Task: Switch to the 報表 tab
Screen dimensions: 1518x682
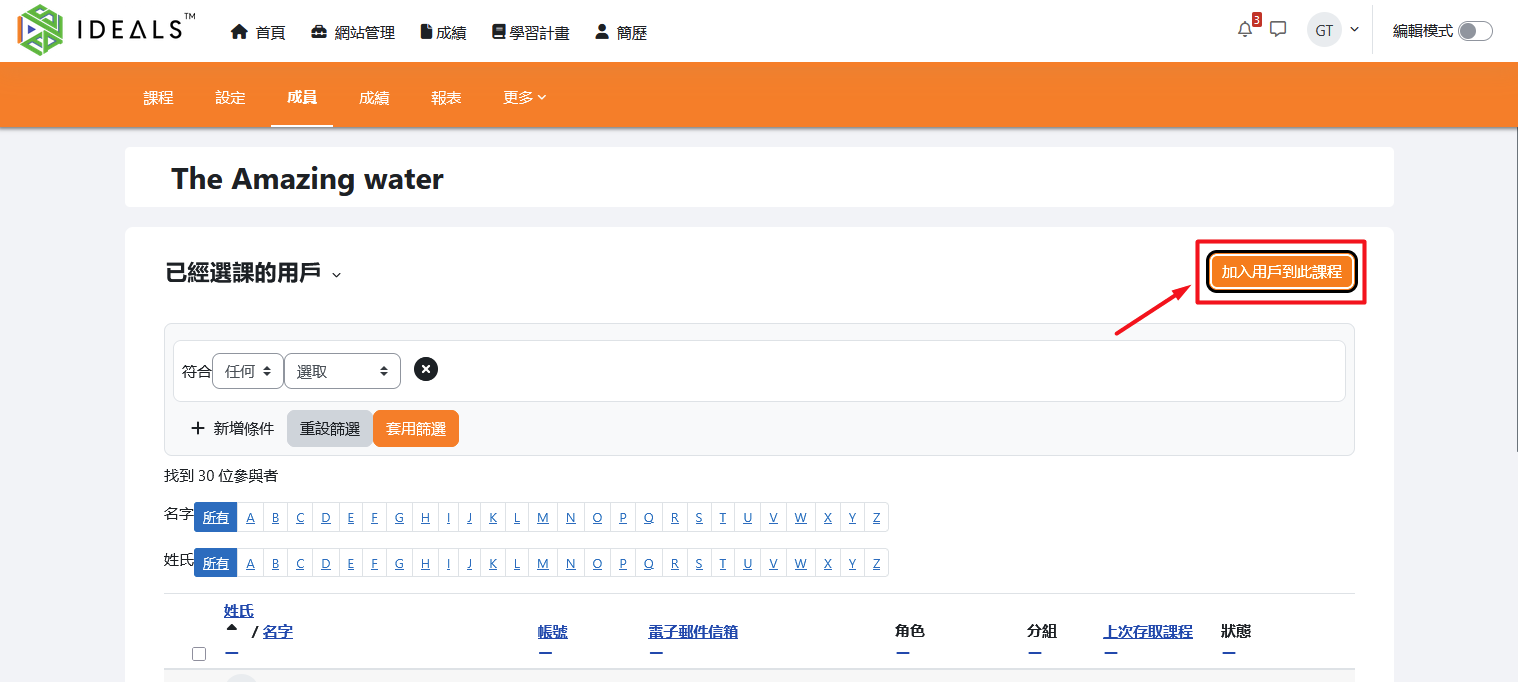Action: (446, 97)
